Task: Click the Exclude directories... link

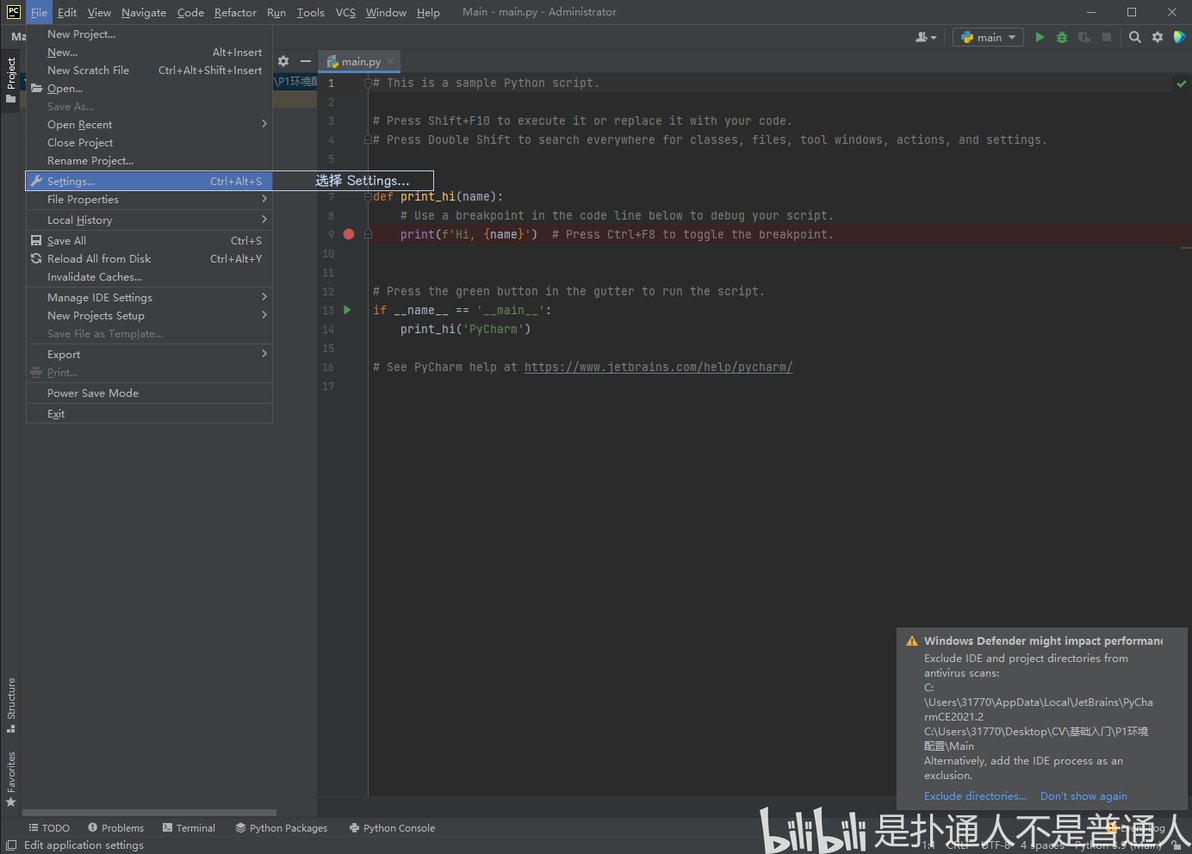Action: pyautogui.click(x=975, y=796)
